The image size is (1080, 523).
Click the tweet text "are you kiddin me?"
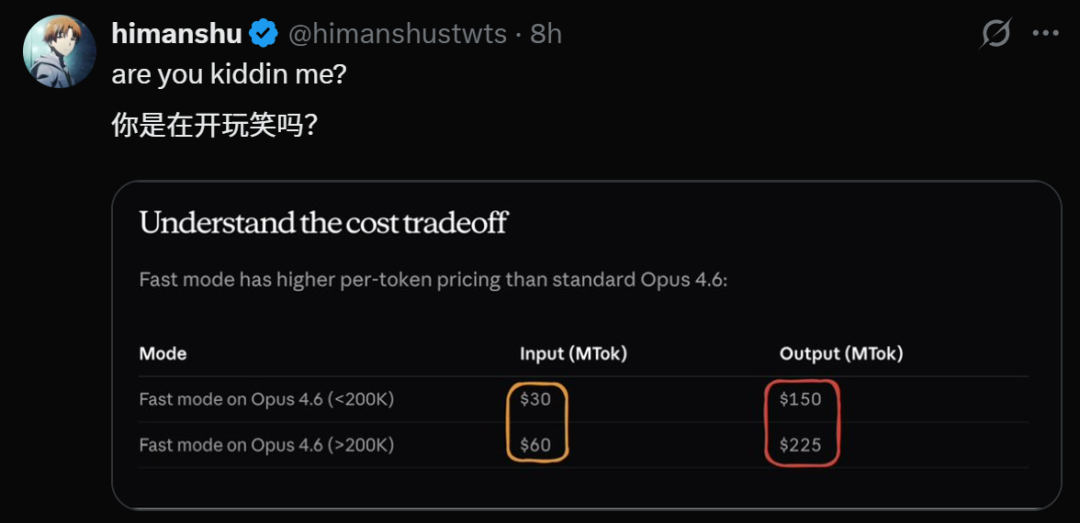click(x=228, y=75)
